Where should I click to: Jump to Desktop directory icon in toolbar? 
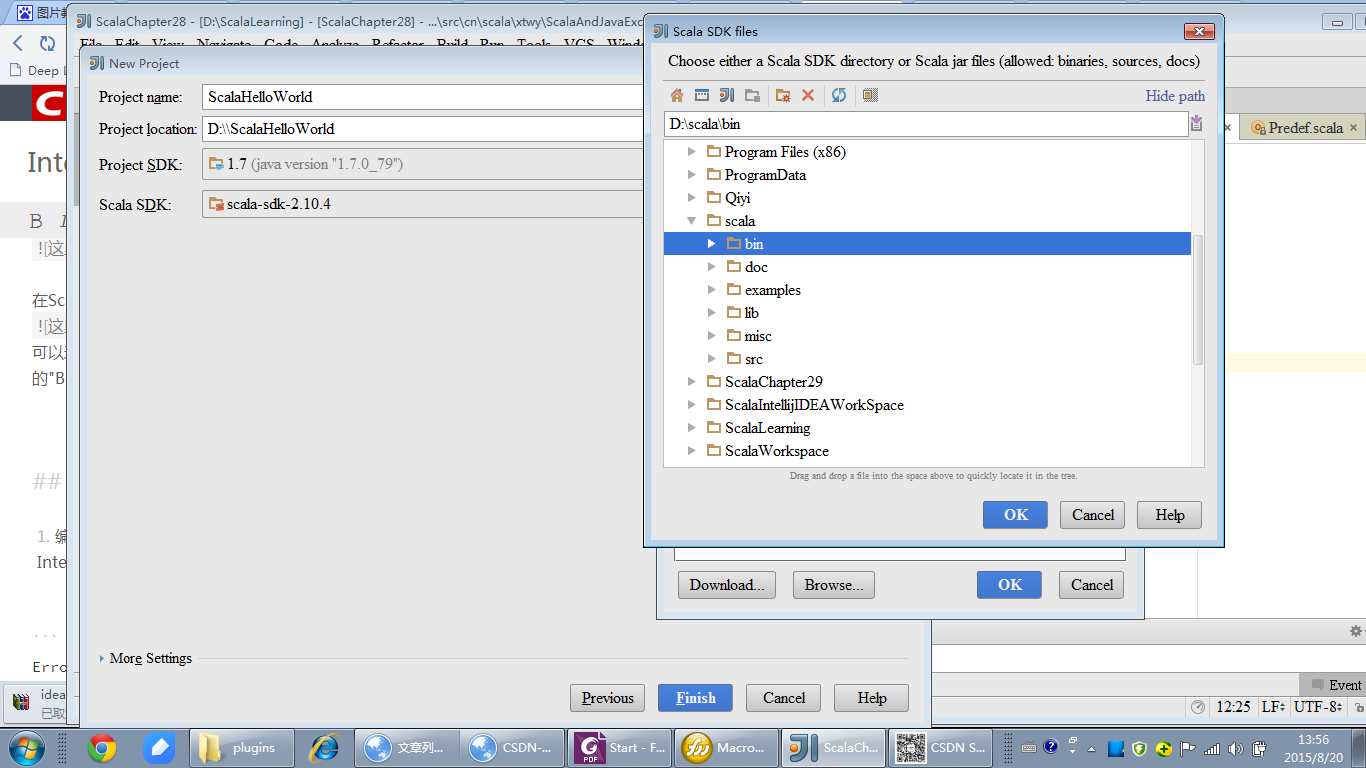(x=702, y=95)
